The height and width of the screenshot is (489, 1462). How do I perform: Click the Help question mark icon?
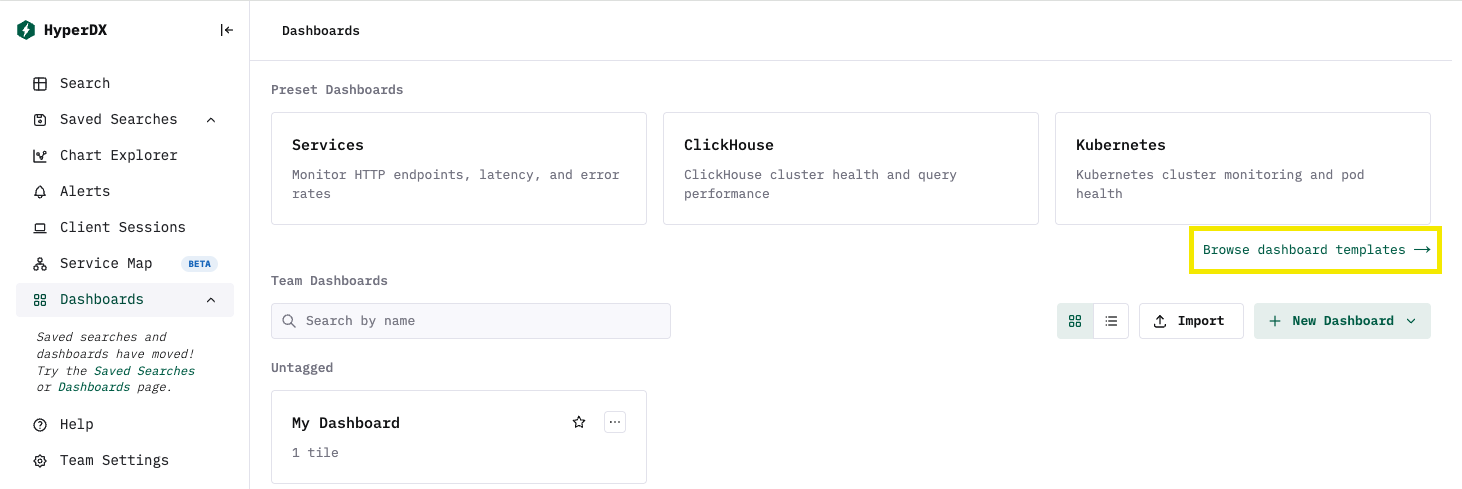point(40,424)
